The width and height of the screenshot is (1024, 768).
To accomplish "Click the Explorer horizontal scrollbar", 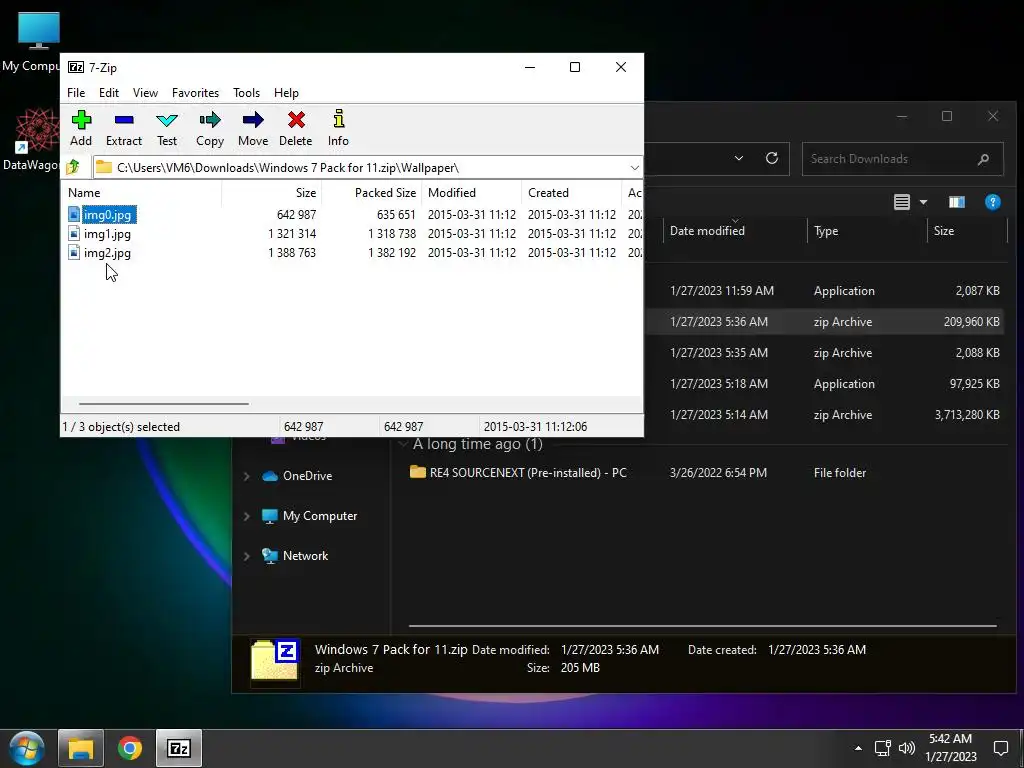I will (x=703, y=626).
